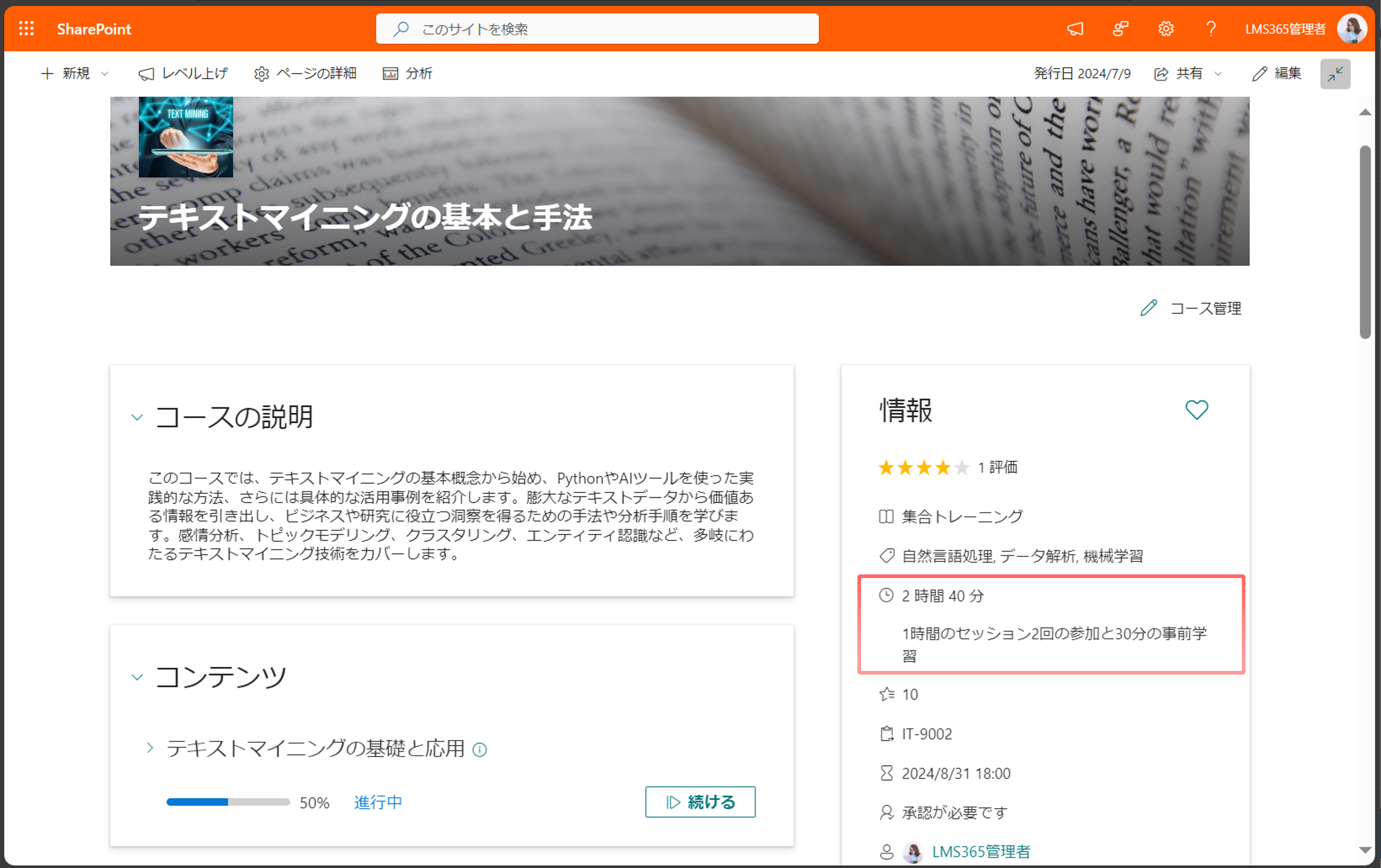The image size is (1381, 868).
Task: Click the コースの説明 heading
Action: 234,417
